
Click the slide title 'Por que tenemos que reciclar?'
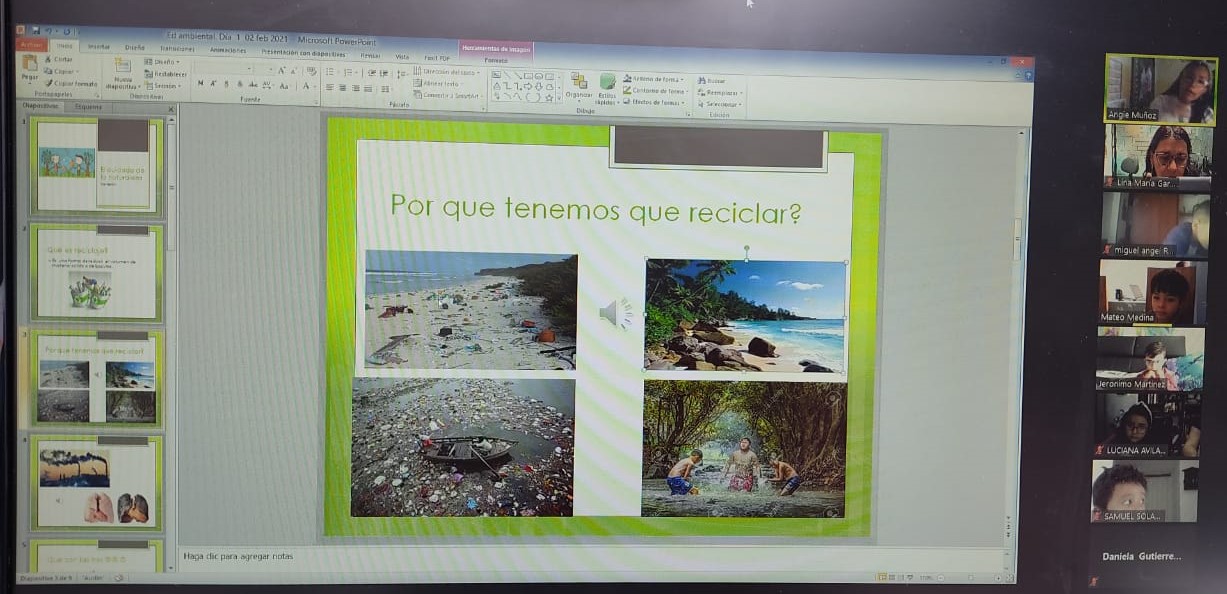pos(597,208)
